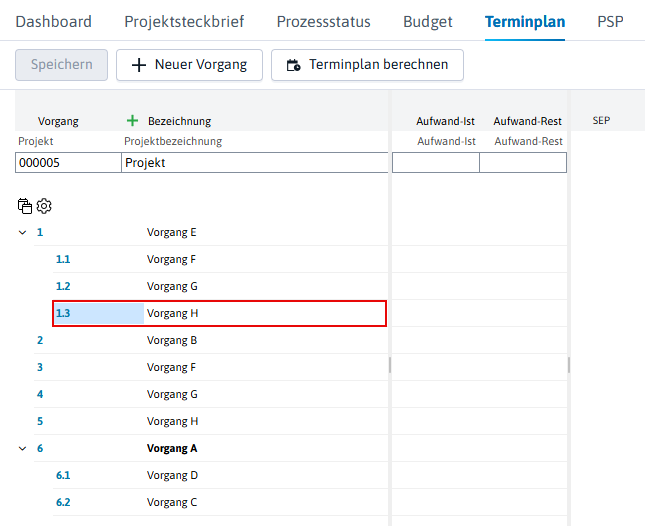Click the project Aufwand-Rest input field

[523, 163]
